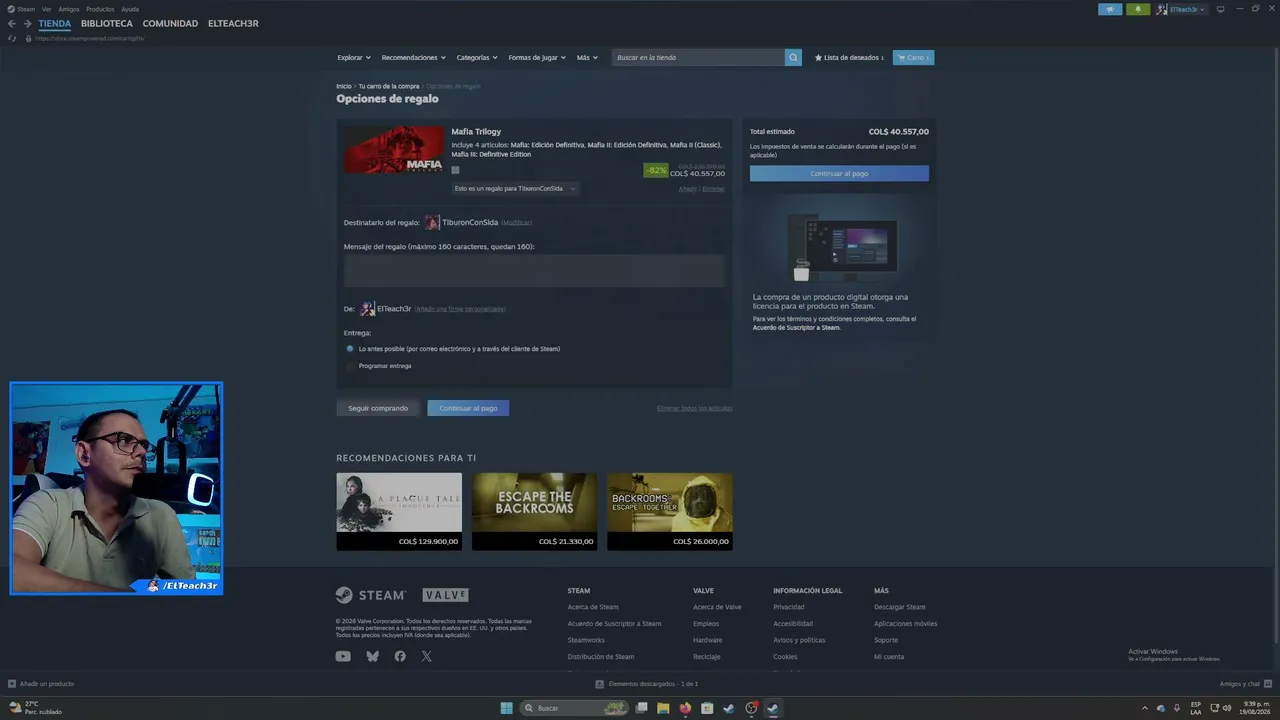Open the ELTEACH3R profile tab
This screenshot has width=1280, height=720.
pyautogui.click(x=233, y=24)
